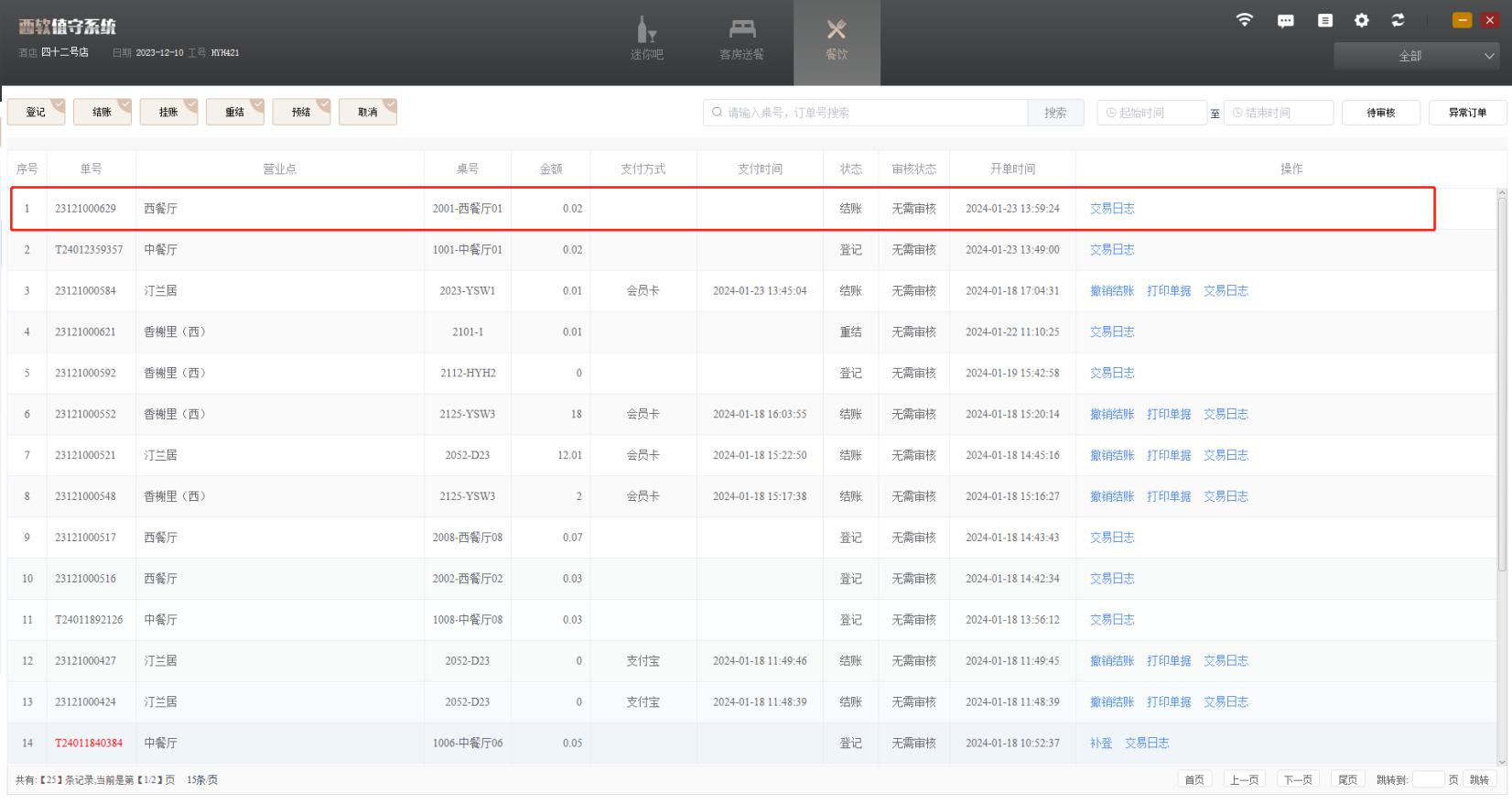The height and width of the screenshot is (804, 1512).
Task: Go to next page with 下一页
Action: (1297, 780)
